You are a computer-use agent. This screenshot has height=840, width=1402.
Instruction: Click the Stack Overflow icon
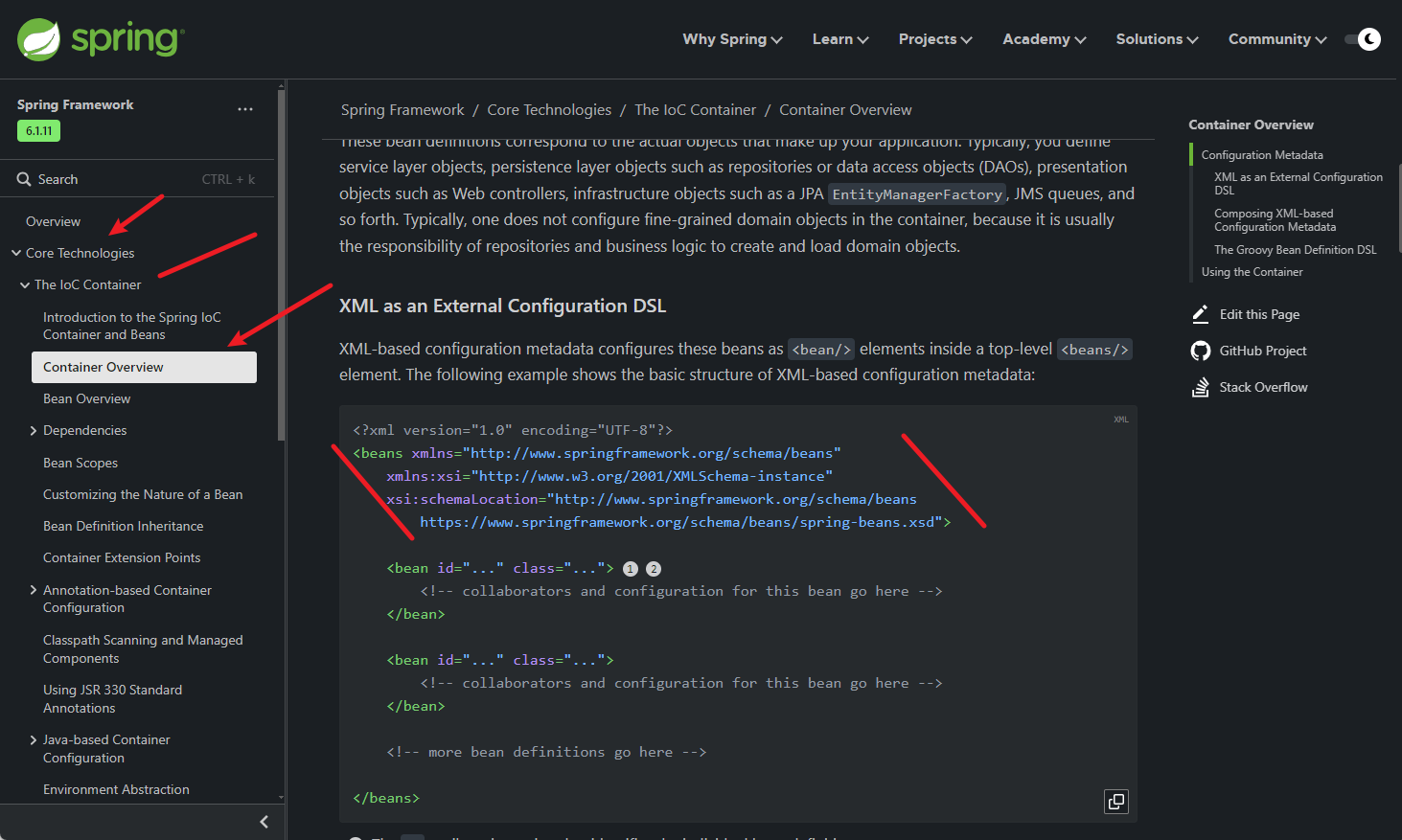pos(1200,387)
